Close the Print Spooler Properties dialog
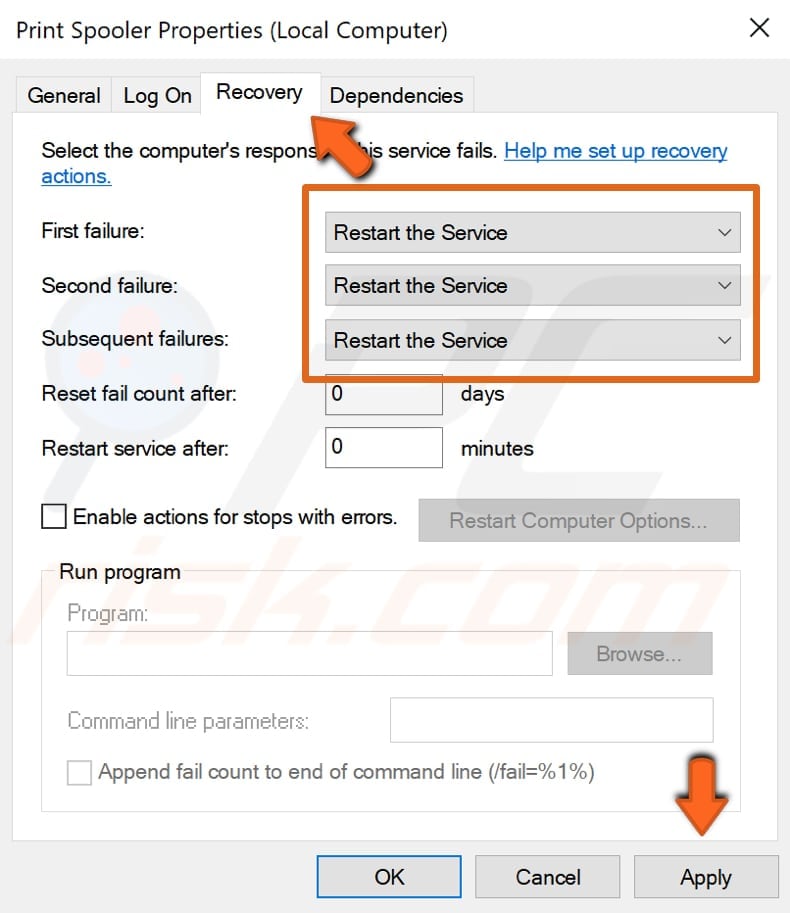This screenshot has width=790, height=913. pyautogui.click(x=759, y=28)
